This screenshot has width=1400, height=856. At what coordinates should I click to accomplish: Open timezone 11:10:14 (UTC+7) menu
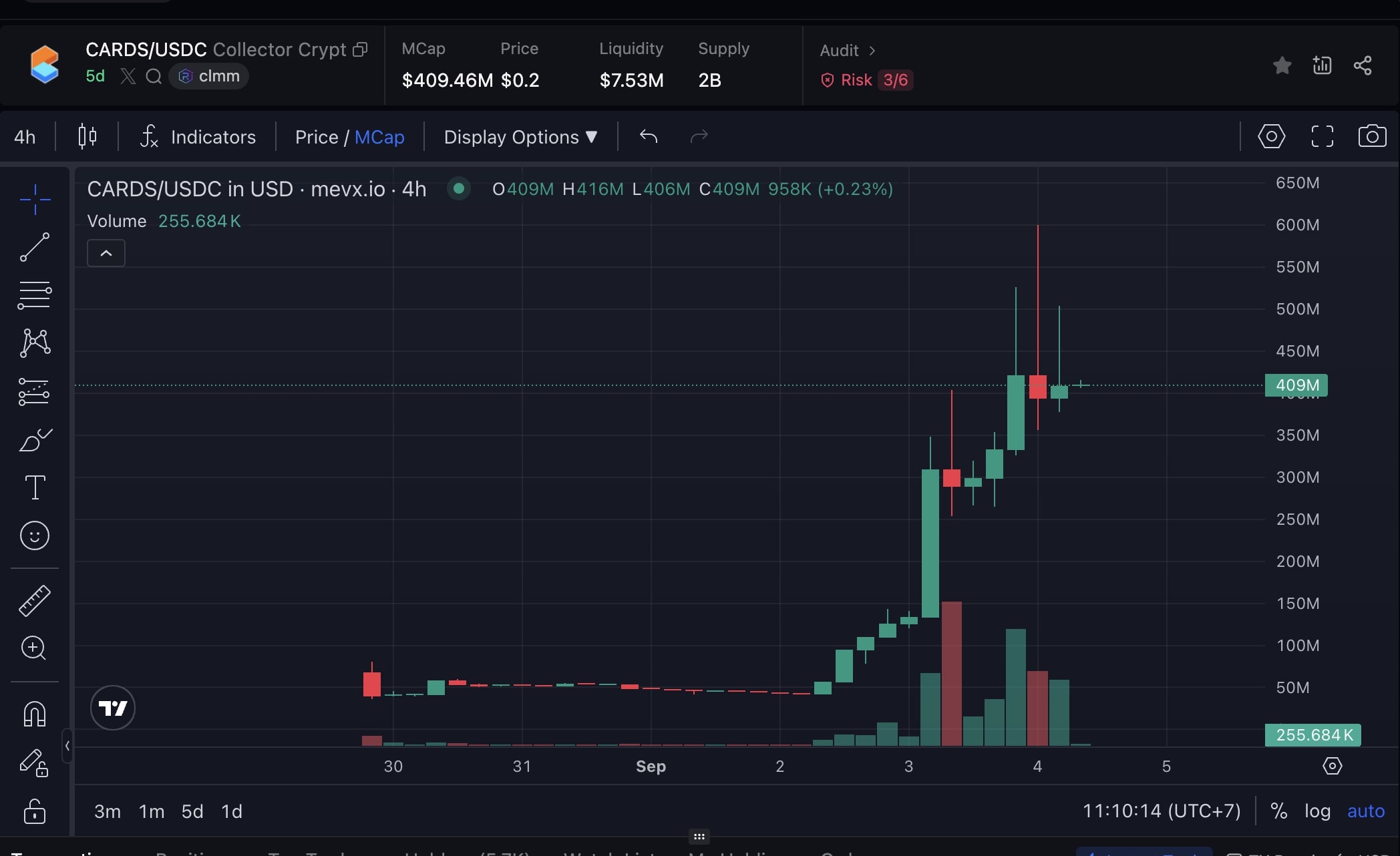1162,811
